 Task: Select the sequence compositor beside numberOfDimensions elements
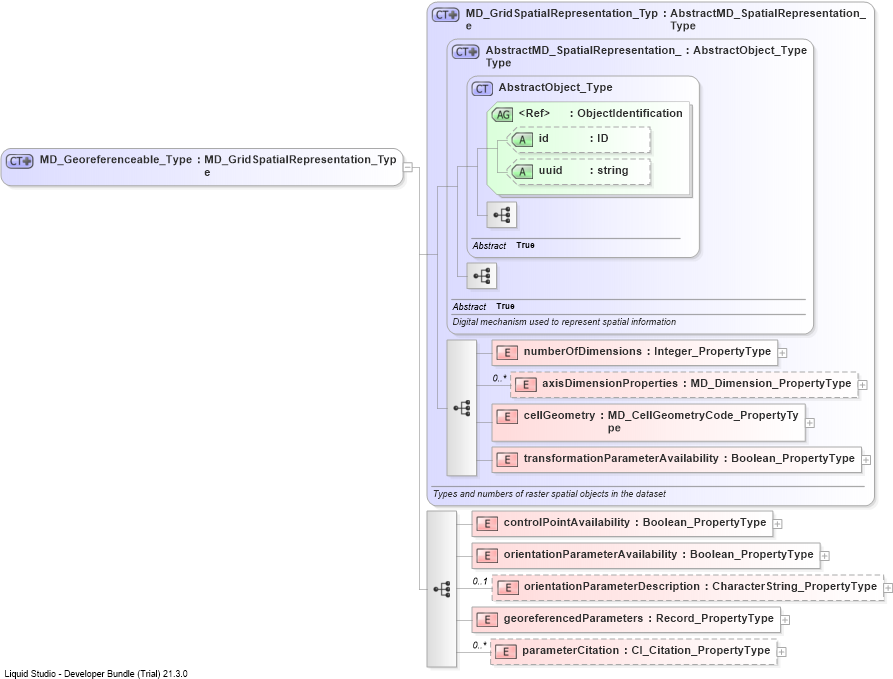[462, 408]
